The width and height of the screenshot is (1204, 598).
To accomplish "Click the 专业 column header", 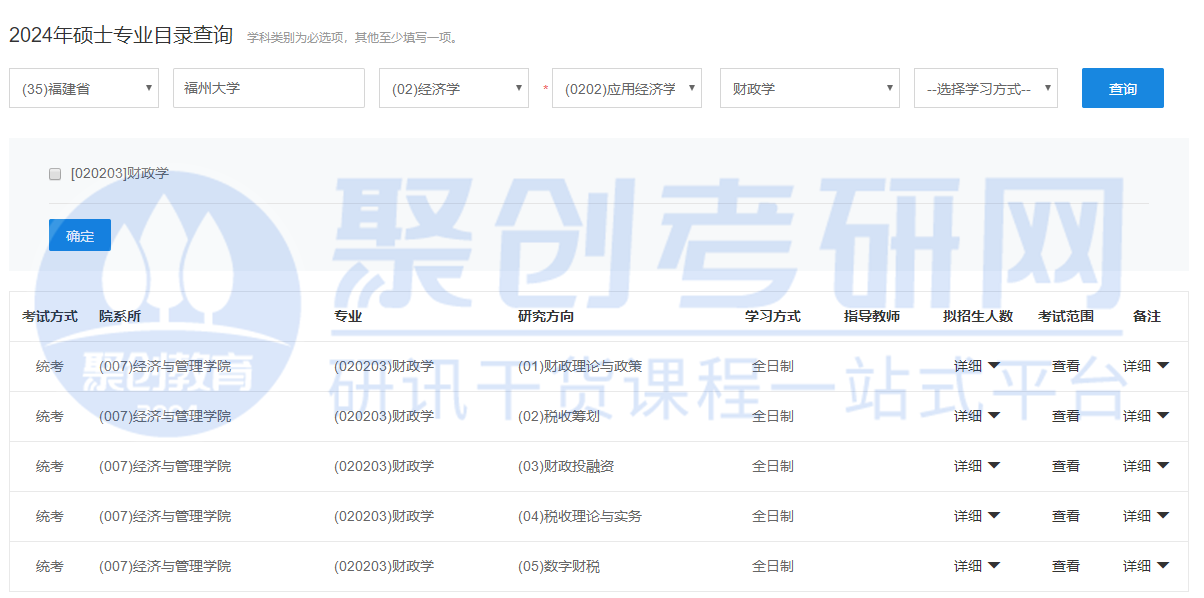I will click(x=348, y=316).
